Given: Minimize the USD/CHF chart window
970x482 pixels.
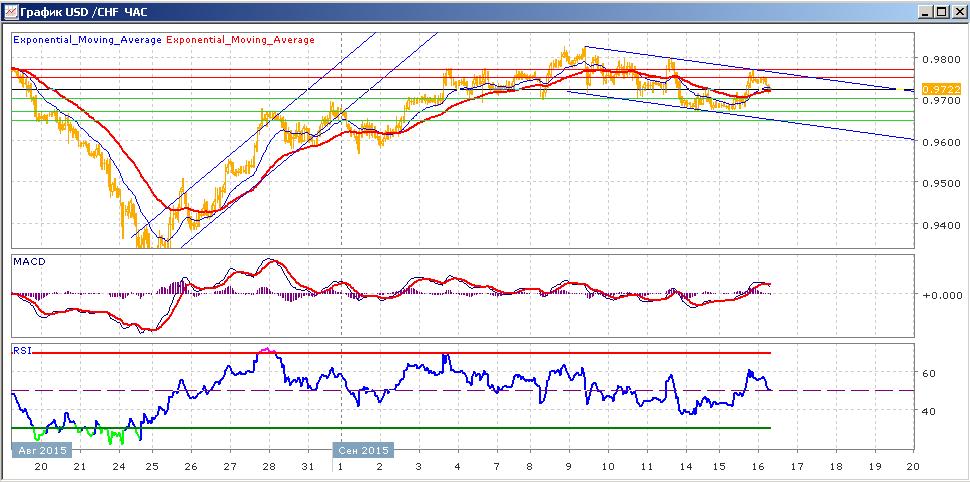Looking at the screenshot, I should 925,12.
